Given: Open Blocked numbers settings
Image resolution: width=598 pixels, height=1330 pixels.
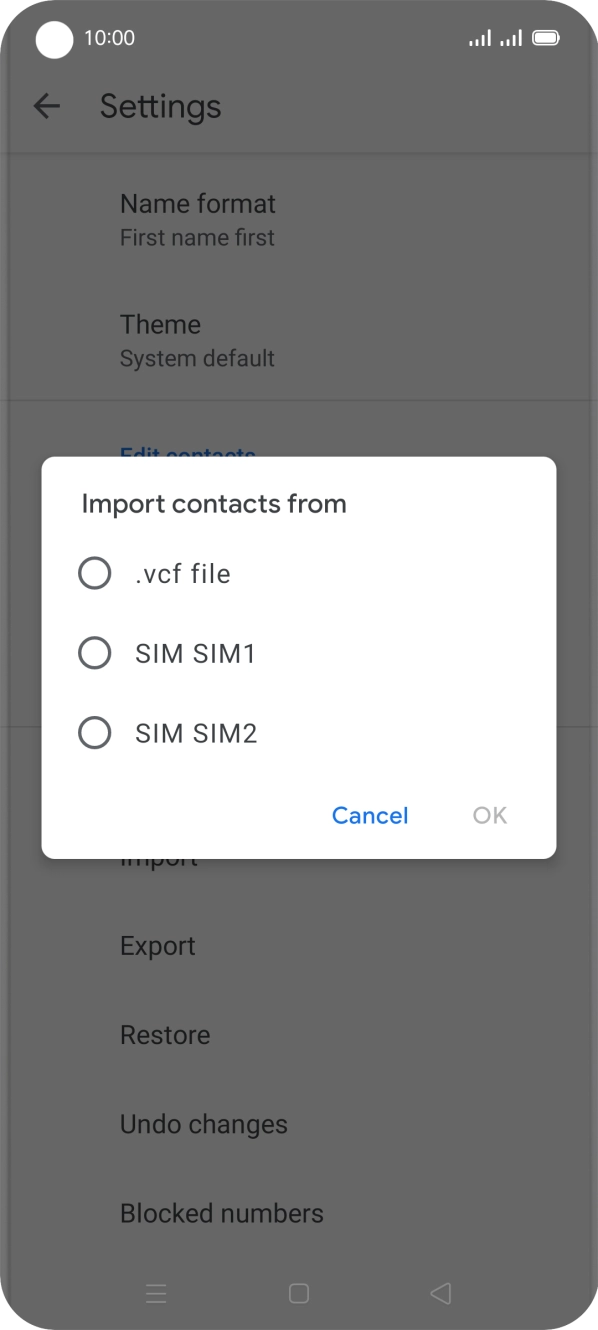Looking at the screenshot, I should (221, 1212).
